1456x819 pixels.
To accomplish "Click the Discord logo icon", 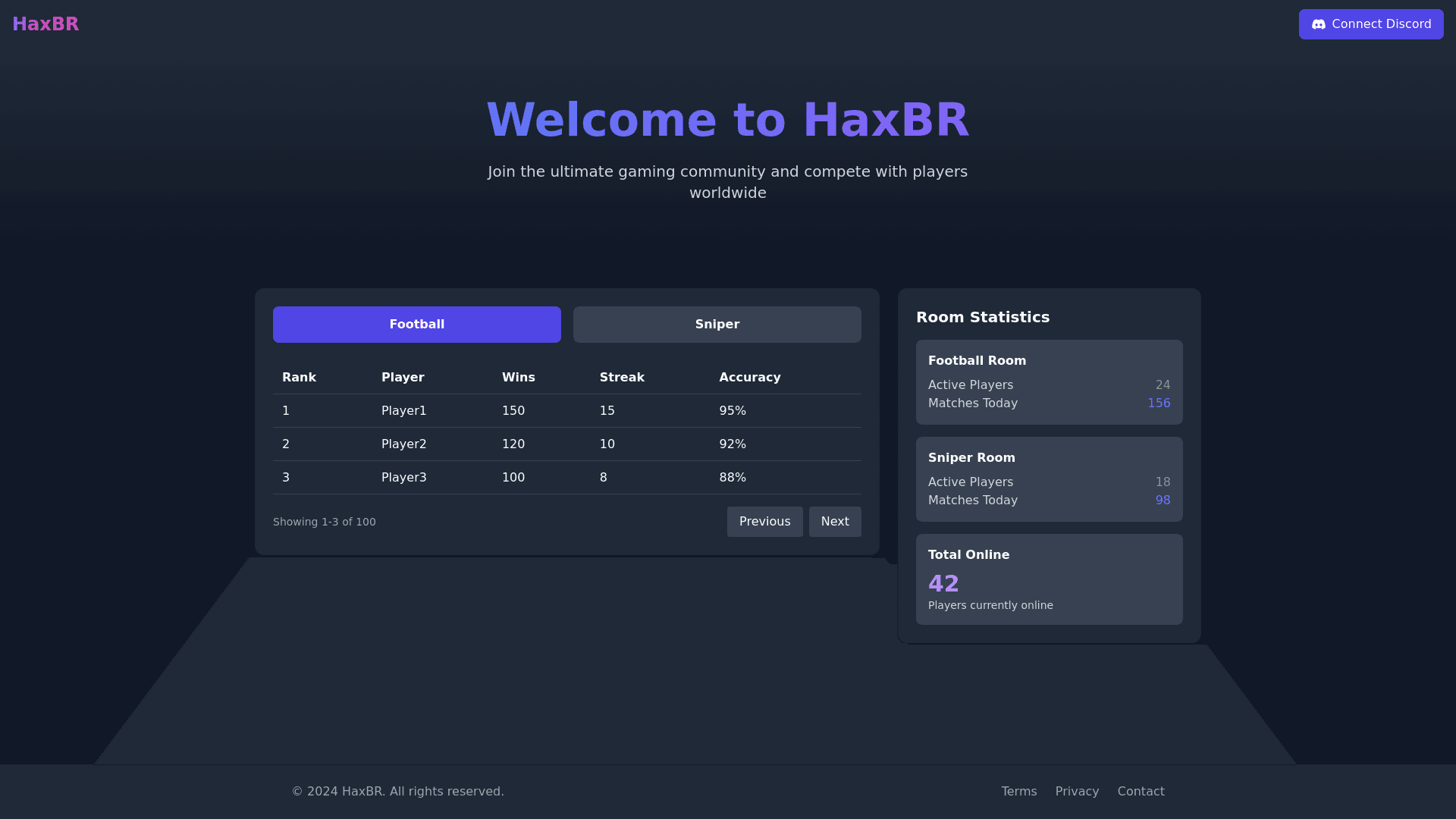I will (x=1319, y=24).
